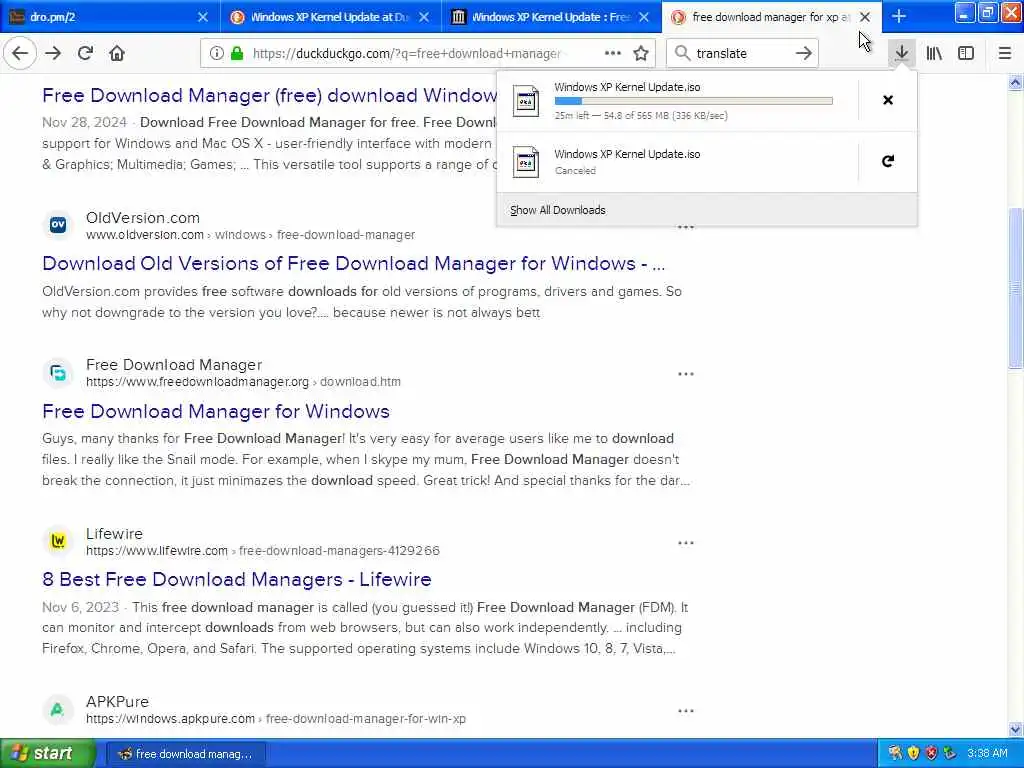Open the Library toolbar button
Image resolution: width=1024 pixels, height=768 pixels.
934,54
